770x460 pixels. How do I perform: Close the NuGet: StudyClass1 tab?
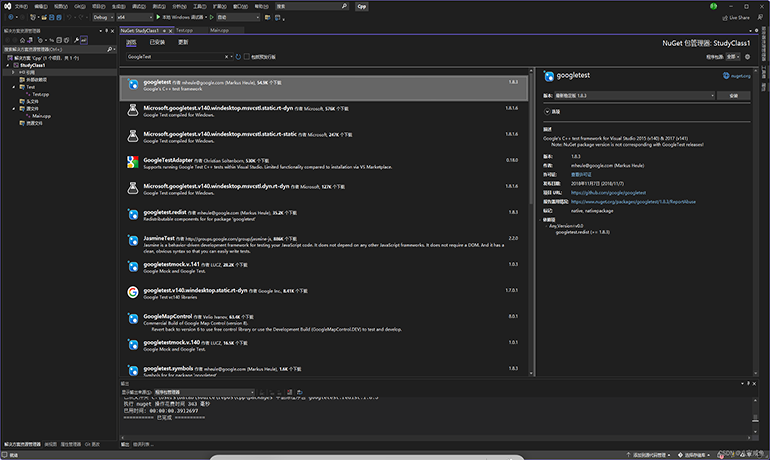point(170,31)
